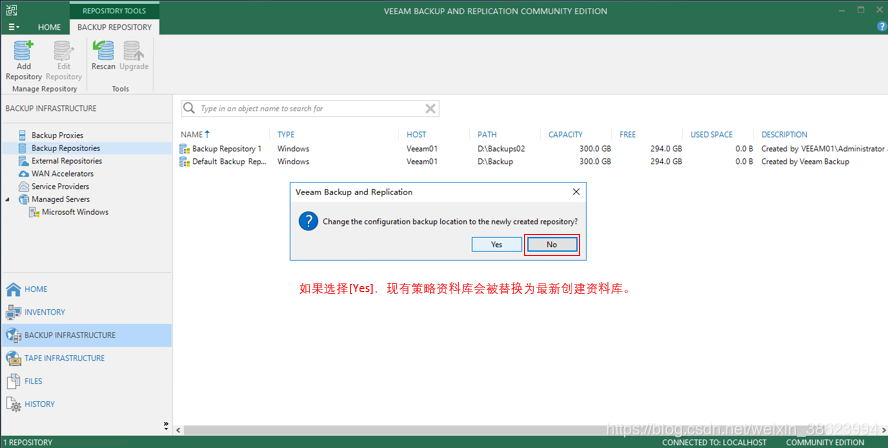The height and width of the screenshot is (448, 888).
Task: Sort by the CAPACITY column header
Action: [x=565, y=134]
